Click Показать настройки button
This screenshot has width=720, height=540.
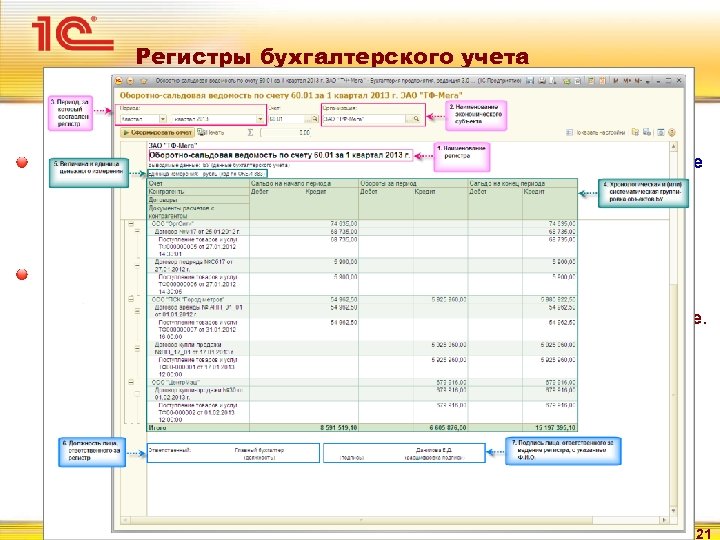click(x=596, y=133)
